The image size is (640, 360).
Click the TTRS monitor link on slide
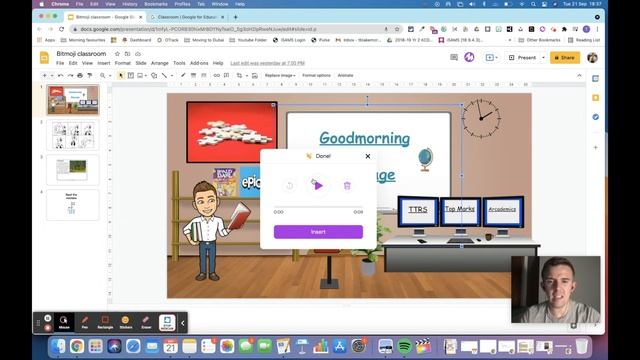coord(418,210)
